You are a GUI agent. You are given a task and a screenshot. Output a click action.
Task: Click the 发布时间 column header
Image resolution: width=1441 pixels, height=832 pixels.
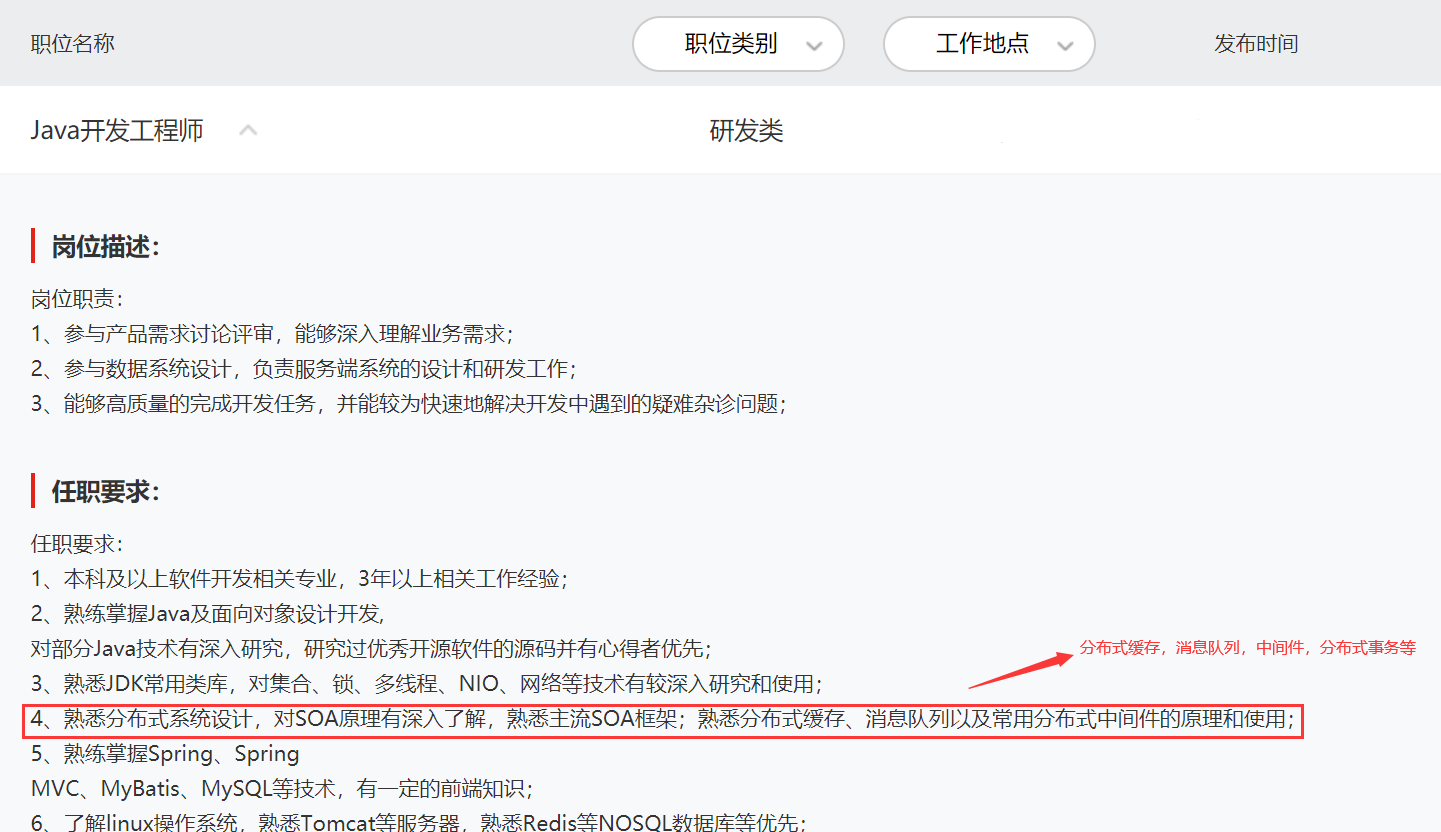pyautogui.click(x=1256, y=44)
